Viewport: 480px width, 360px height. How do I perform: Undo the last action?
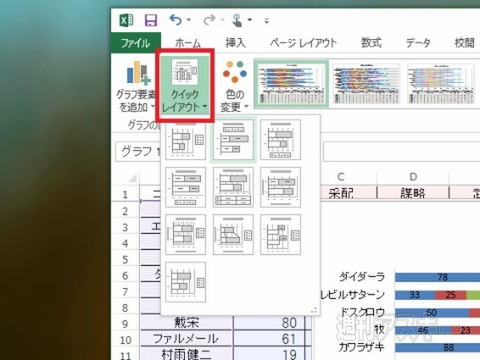(x=175, y=20)
